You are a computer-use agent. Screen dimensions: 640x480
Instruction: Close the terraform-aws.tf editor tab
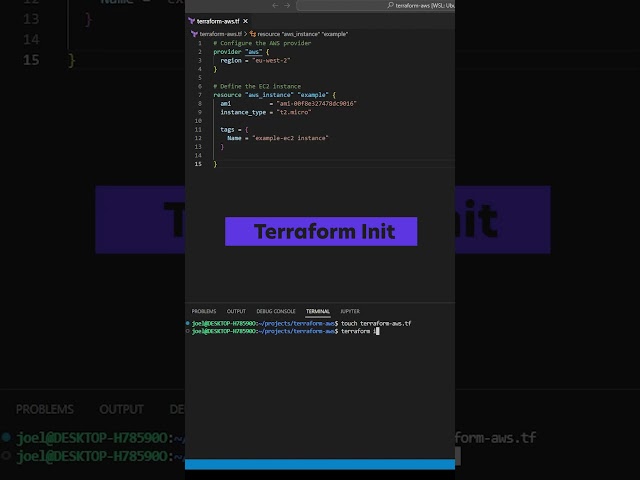pyautogui.click(x=245, y=21)
